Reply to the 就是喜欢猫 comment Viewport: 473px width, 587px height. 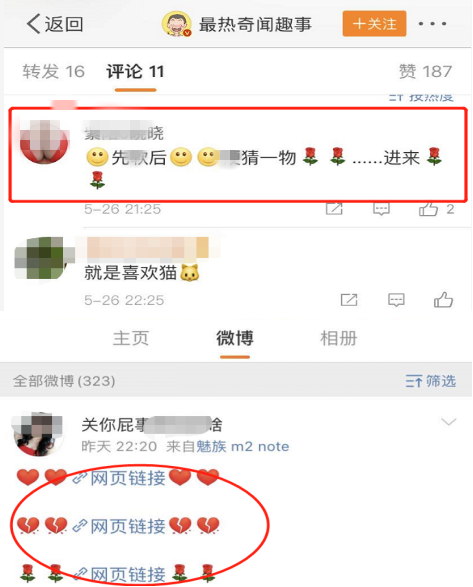pyautogui.click(x=396, y=300)
